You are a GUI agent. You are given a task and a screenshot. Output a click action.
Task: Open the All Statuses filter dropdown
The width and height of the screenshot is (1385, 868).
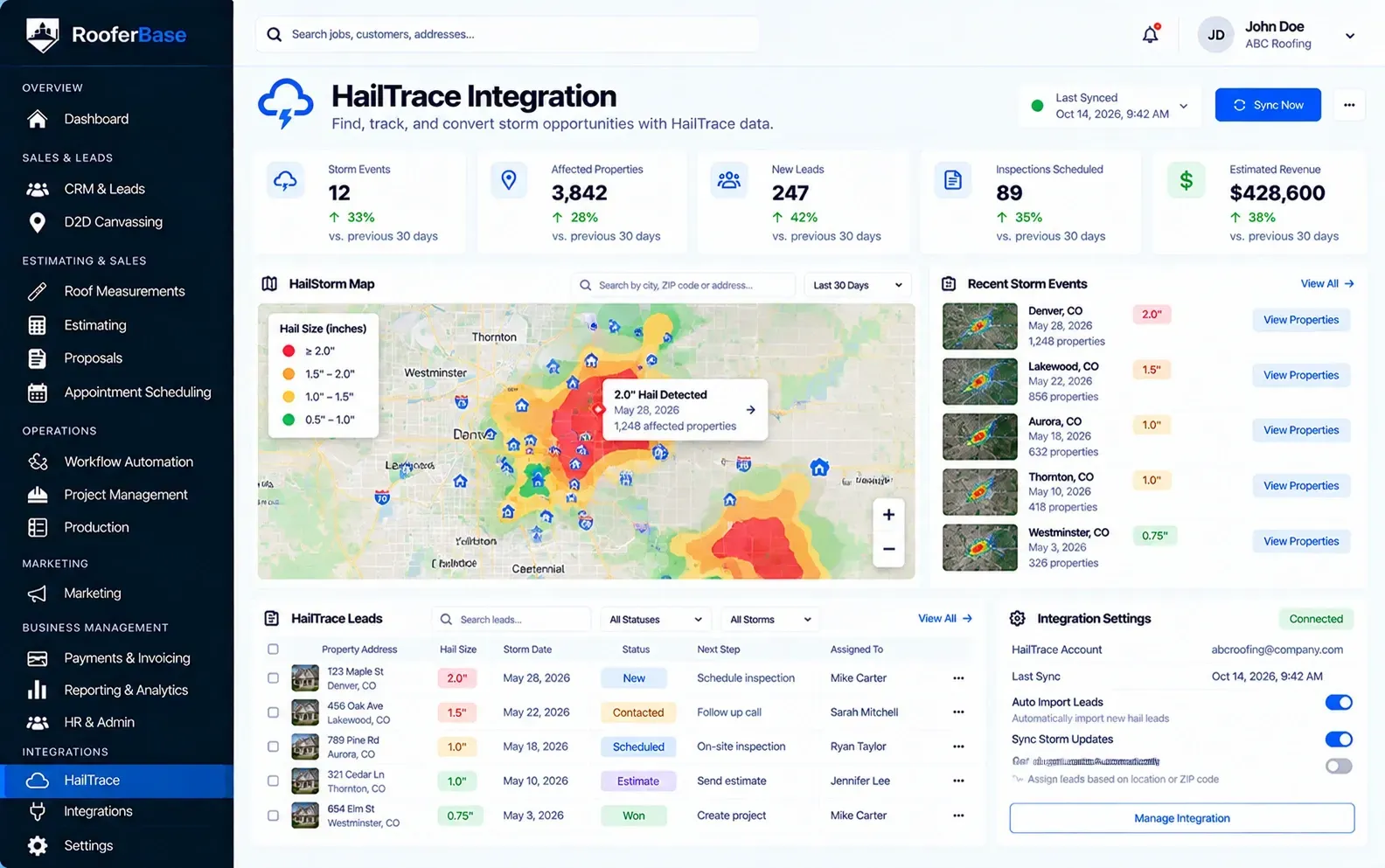[x=655, y=620]
